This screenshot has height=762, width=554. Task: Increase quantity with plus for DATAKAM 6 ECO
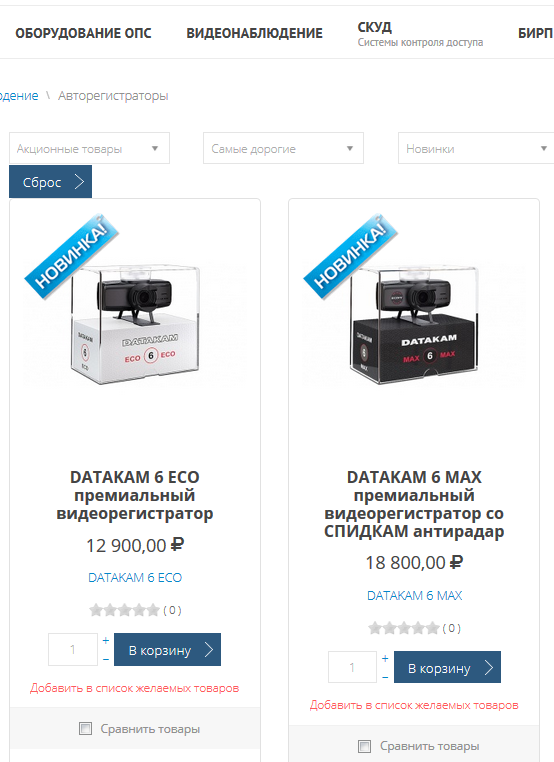coord(105,641)
